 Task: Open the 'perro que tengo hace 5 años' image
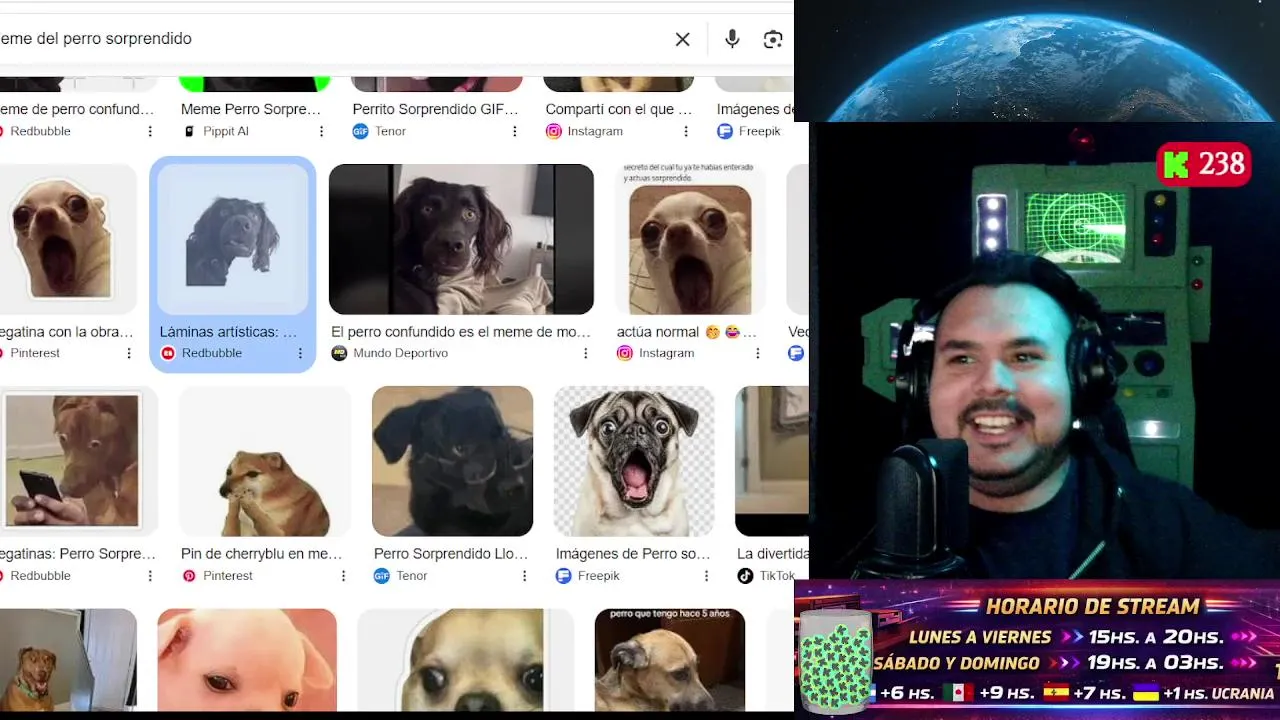pyautogui.click(x=670, y=660)
